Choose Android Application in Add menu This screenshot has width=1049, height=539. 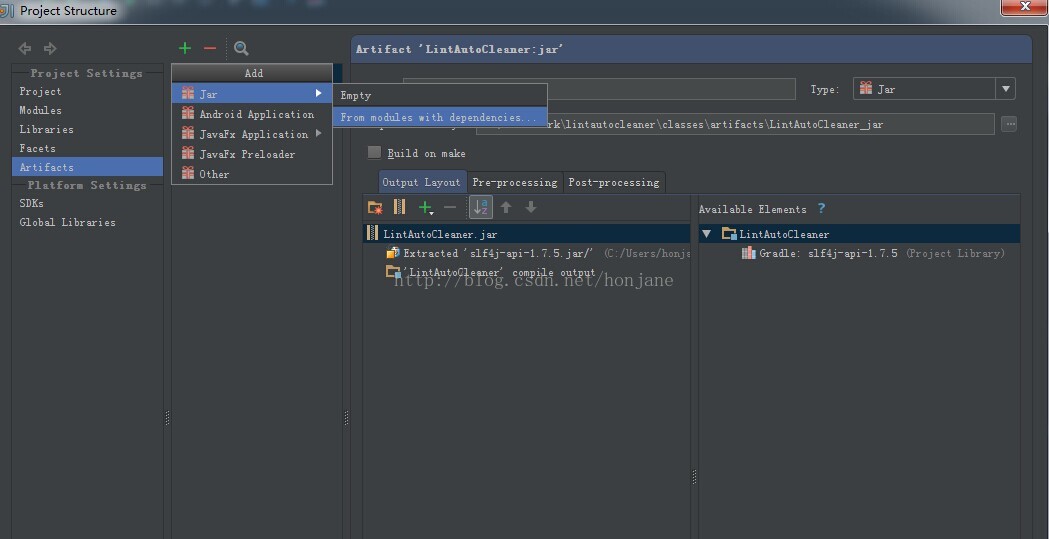pyautogui.click(x=252, y=114)
